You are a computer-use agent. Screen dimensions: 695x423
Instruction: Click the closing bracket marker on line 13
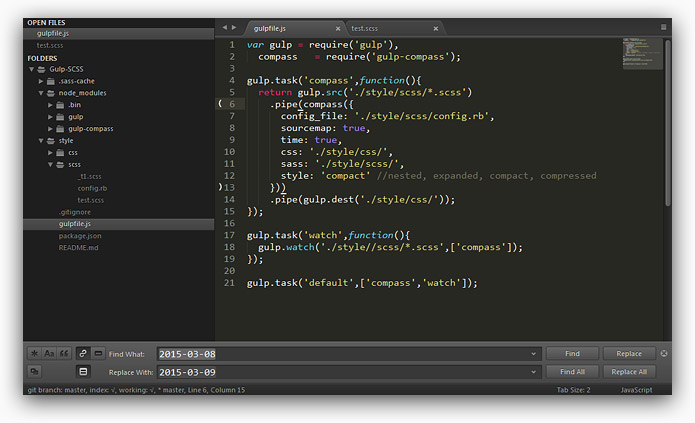220,187
